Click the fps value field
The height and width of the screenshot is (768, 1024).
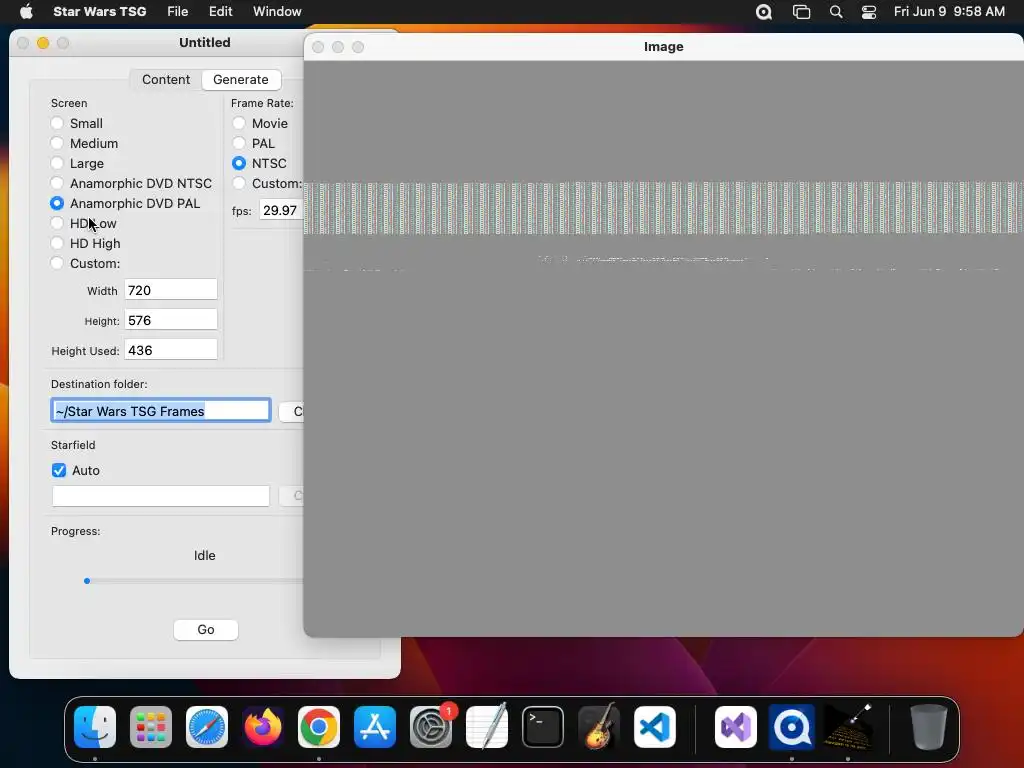(281, 210)
